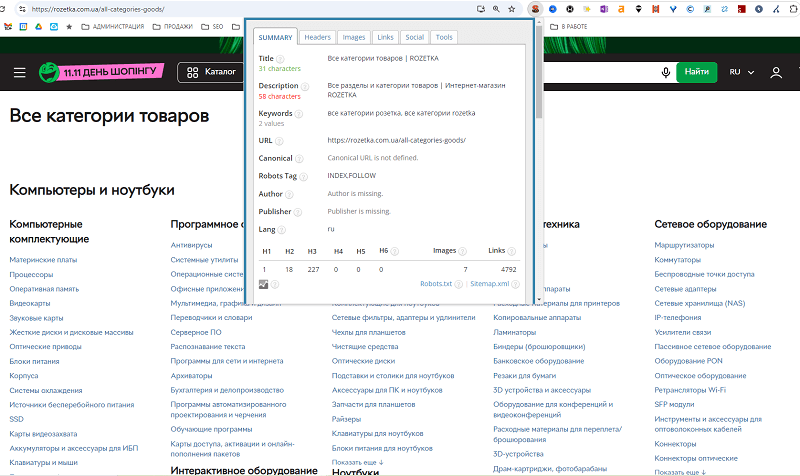Viewport: 800px width, 476px height.
Task: Open the zoom magnifier icon in address bar
Action: (496, 9)
